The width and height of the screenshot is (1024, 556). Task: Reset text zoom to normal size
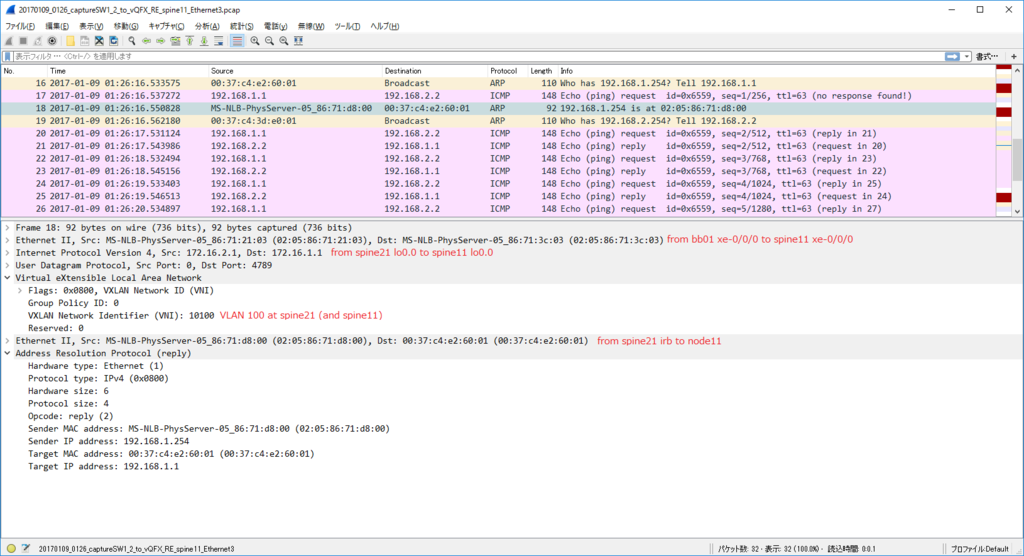[283, 41]
